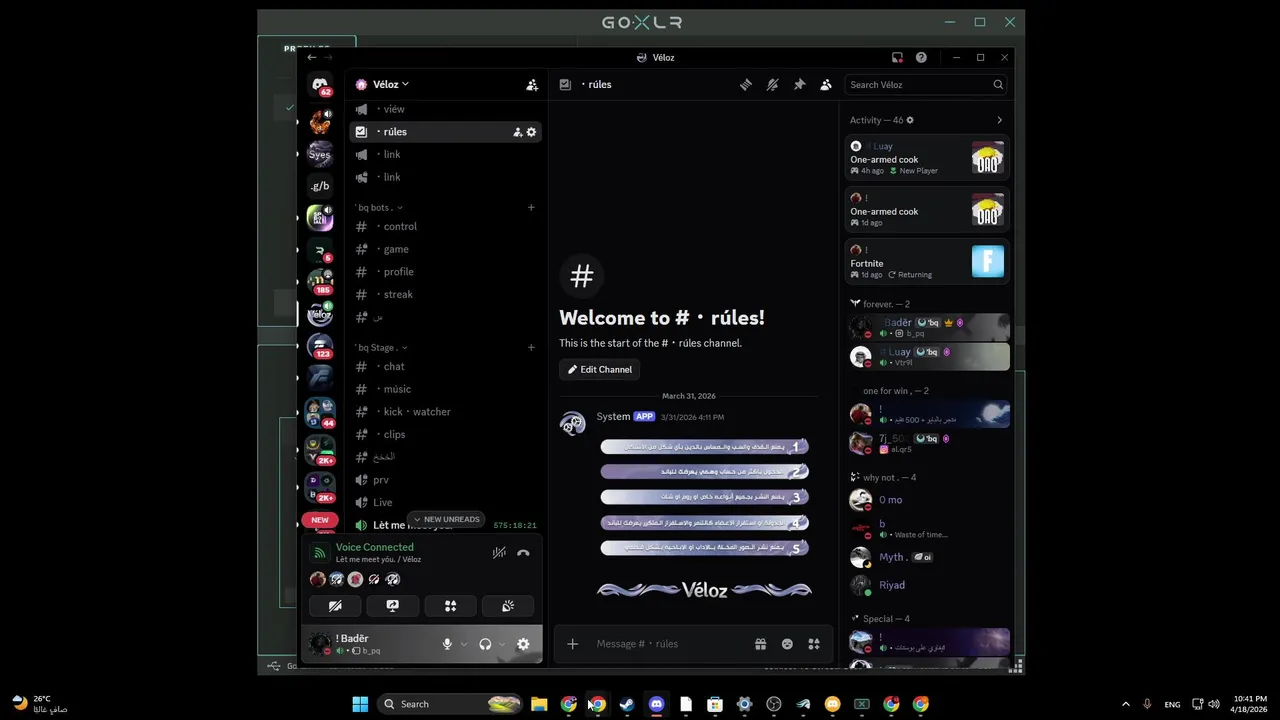Open user settings gear

click(523, 645)
